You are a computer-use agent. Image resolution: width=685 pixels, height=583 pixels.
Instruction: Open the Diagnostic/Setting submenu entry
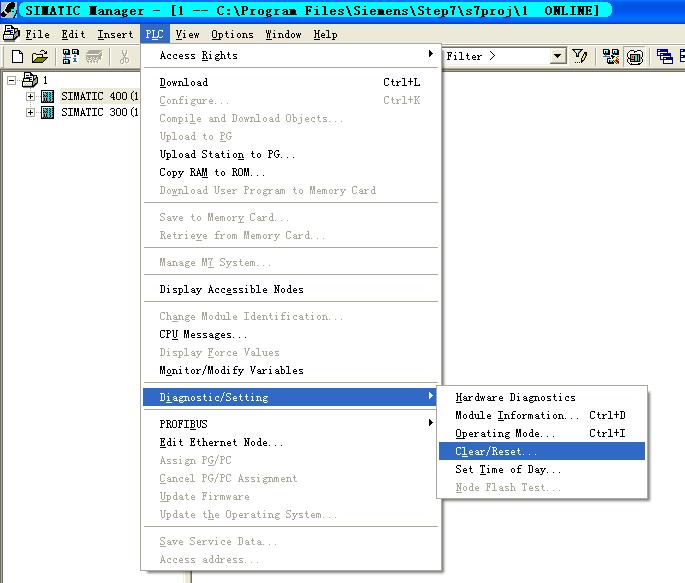pyautogui.click(x=291, y=397)
